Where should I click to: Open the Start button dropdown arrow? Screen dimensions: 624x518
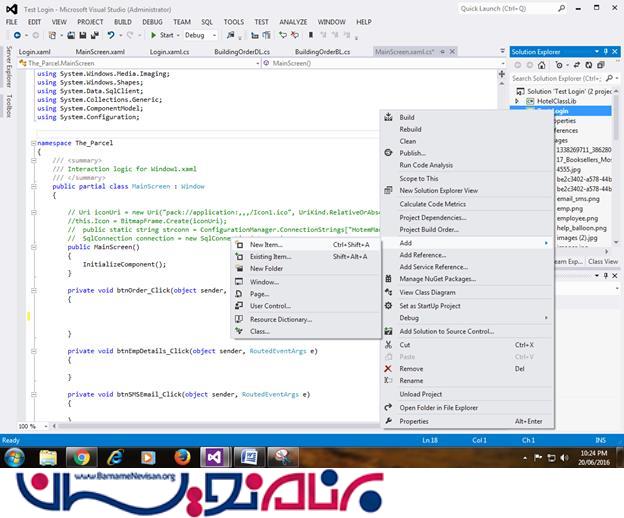pos(178,35)
